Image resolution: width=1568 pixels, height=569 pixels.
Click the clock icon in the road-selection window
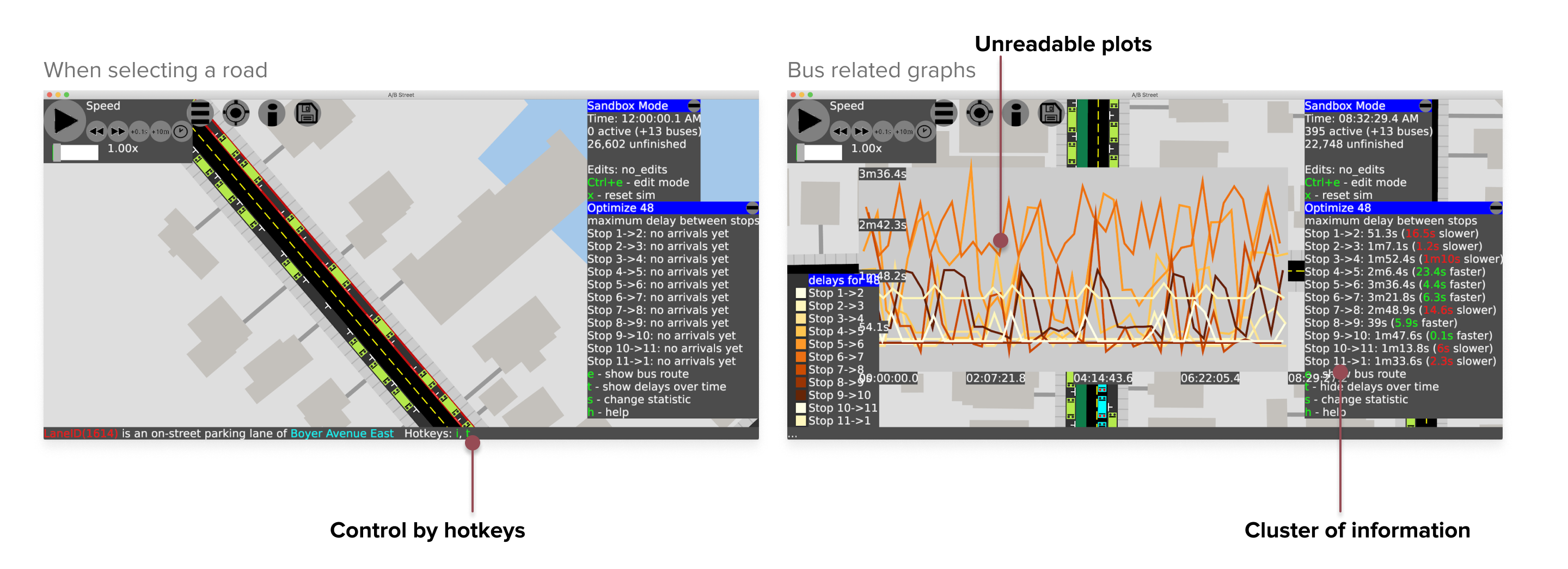(181, 131)
